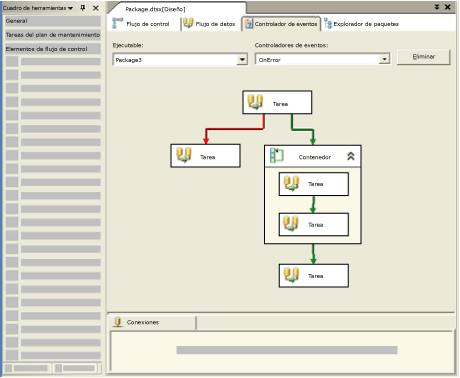Expand the General toolbox section
The height and width of the screenshot is (378, 460).
point(53,21)
